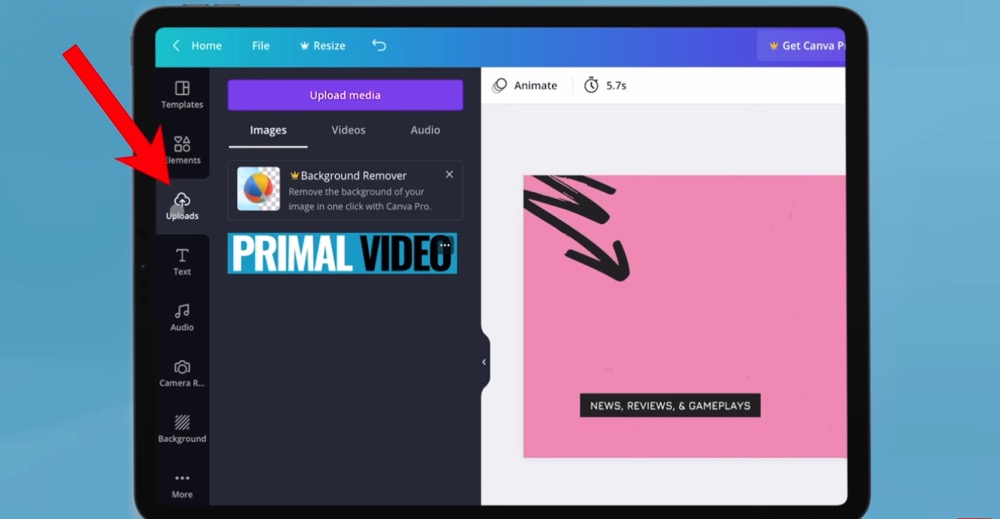
Task: Open the Camera Roll panel
Action: [182, 374]
